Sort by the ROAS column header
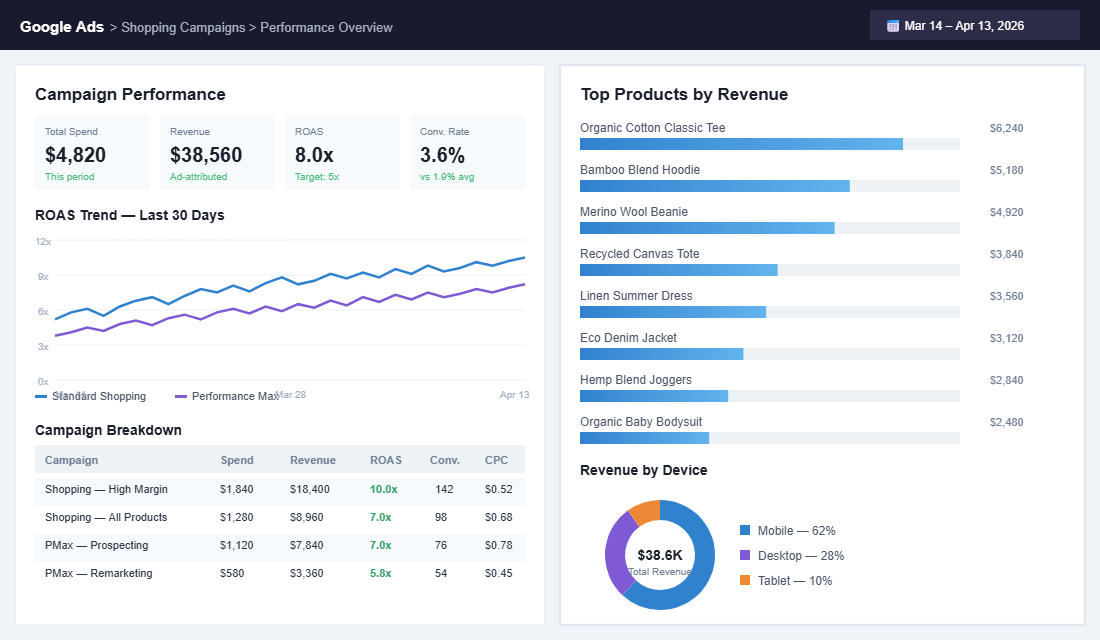The image size is (1100, 640). pyautogui.click(x=385, y=460)
